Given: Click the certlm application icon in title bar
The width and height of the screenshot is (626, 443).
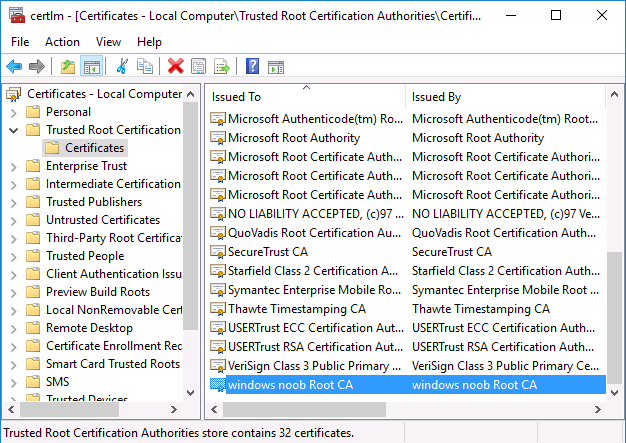Looking at the screenshot, I should [16, 16].
